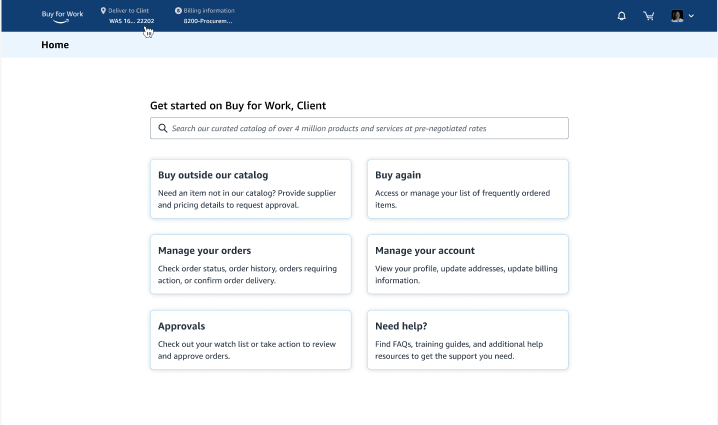
Task: Open the Deliver to Clint address selector
Action: tap(128, 16)
